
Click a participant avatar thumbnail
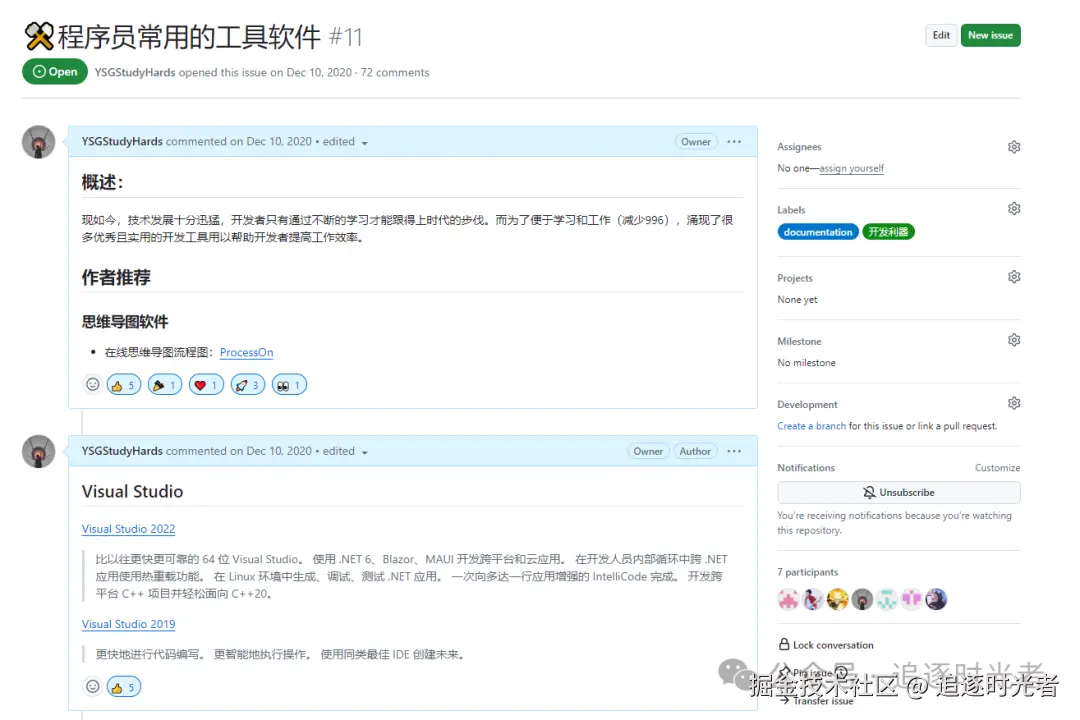pyautogui.click(x=789, y=598)
